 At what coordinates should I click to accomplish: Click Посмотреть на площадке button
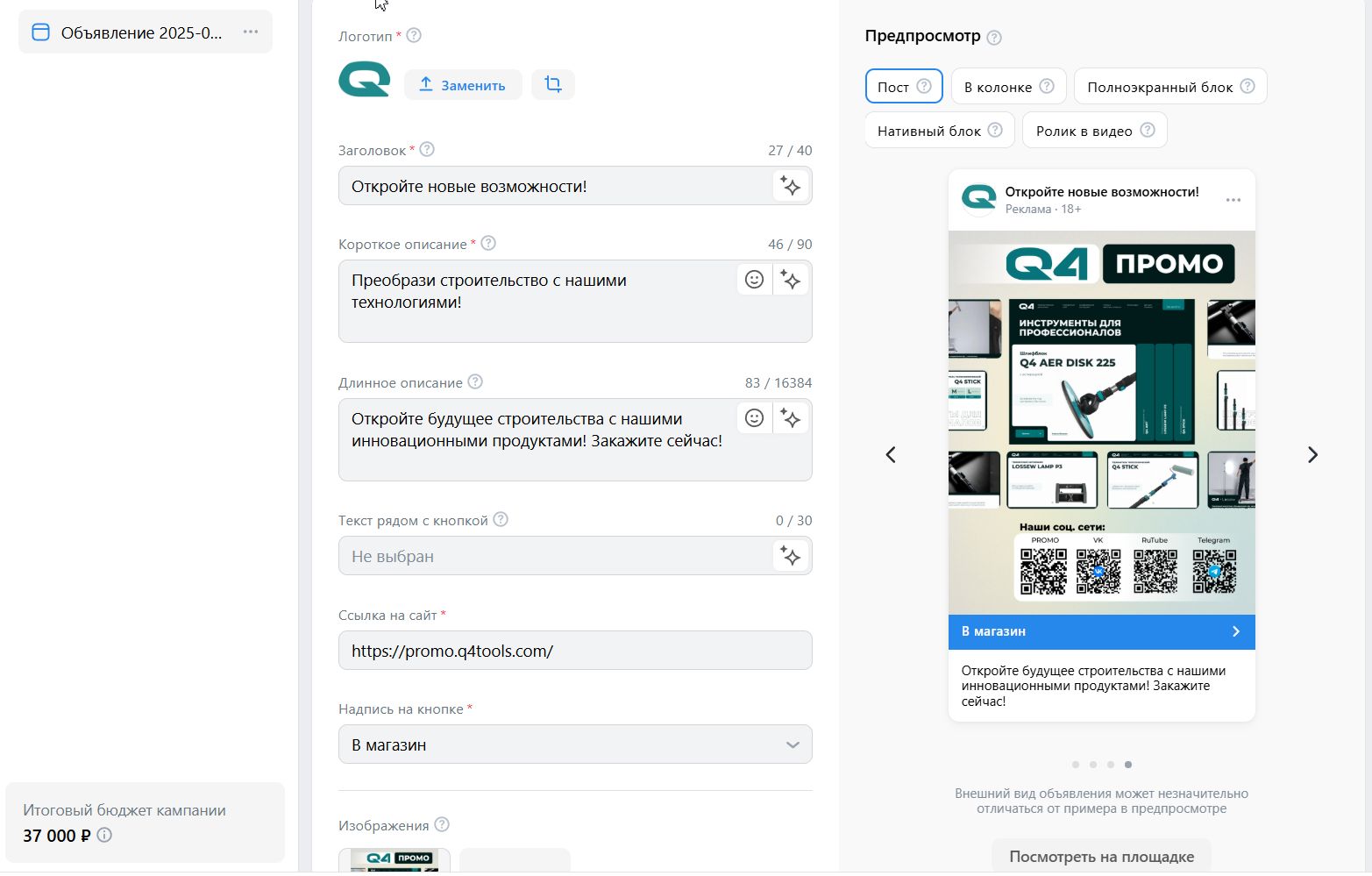(x=1101, y=857)
